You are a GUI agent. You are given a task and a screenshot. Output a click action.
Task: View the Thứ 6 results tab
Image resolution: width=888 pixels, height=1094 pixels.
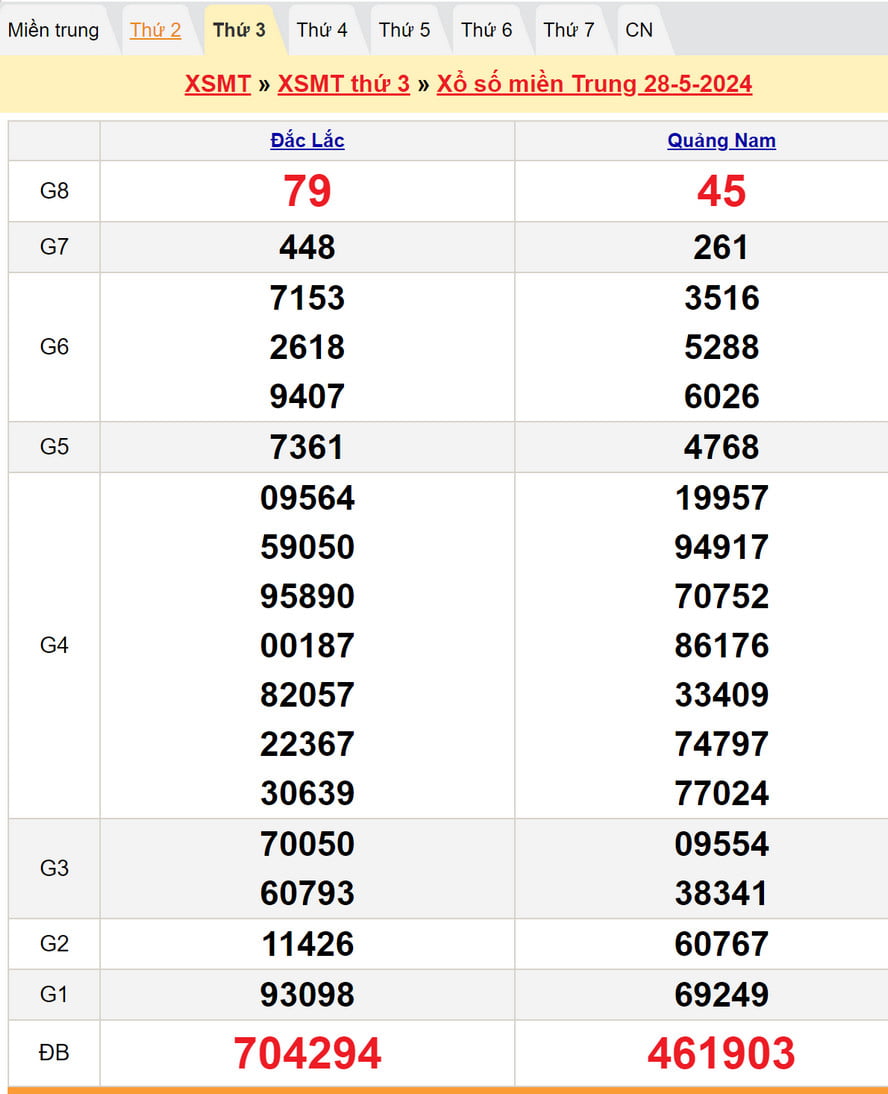(x=486, y=30)
